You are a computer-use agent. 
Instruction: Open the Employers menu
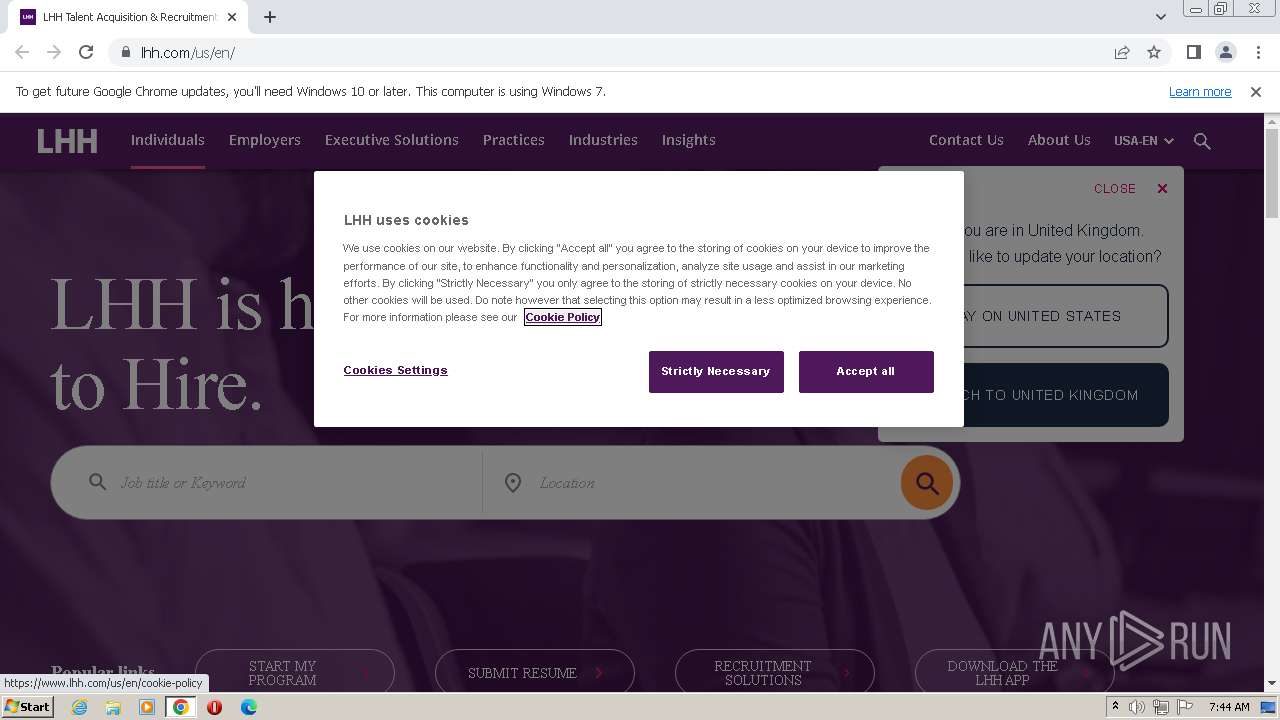[x=264, y=140]
